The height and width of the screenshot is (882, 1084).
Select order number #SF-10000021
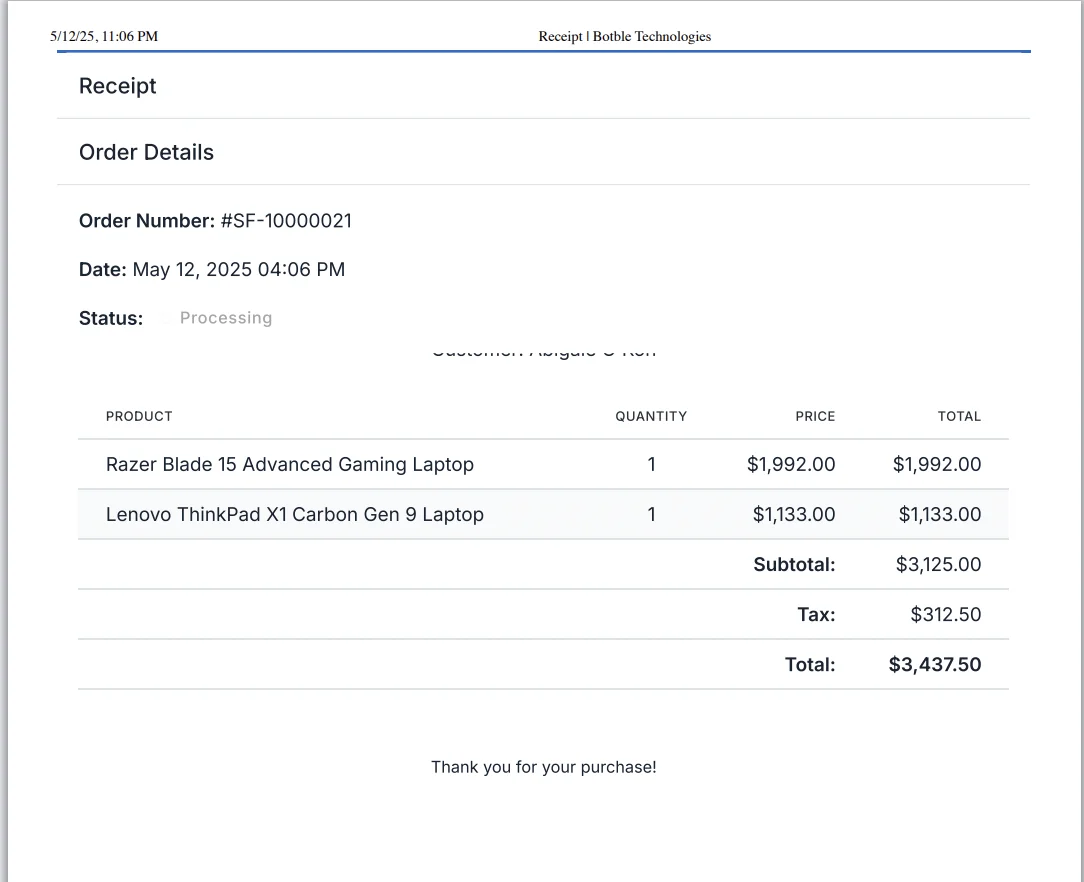[285, 221]
